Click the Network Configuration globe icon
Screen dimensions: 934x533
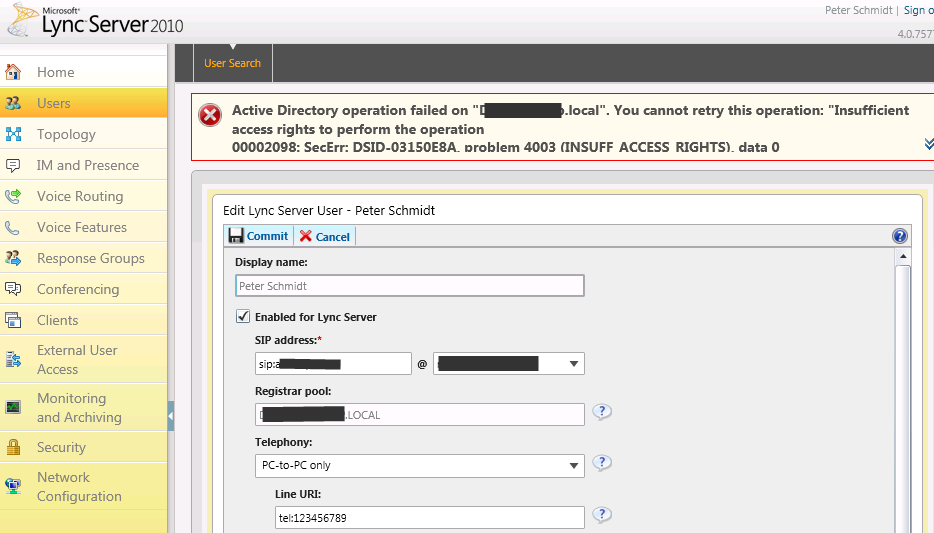[x=13, y=486]
